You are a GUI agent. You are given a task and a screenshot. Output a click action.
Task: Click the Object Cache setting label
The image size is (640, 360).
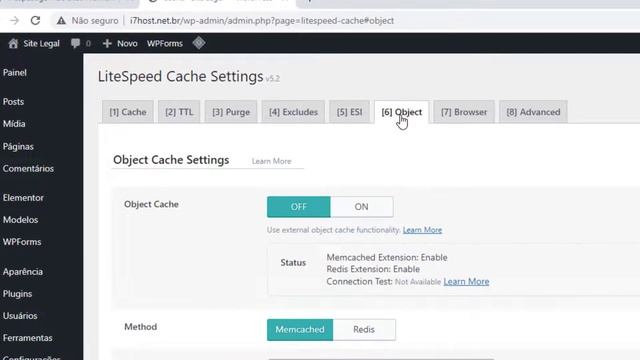pos(151,204)
